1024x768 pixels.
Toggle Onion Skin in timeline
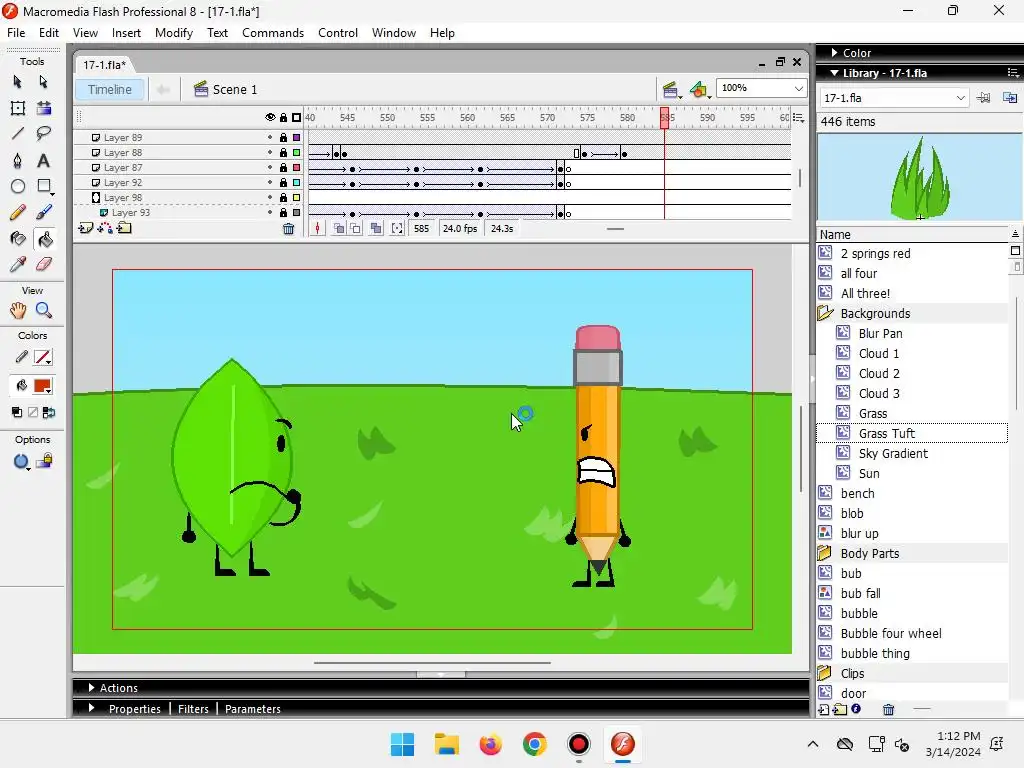(339, 229)
